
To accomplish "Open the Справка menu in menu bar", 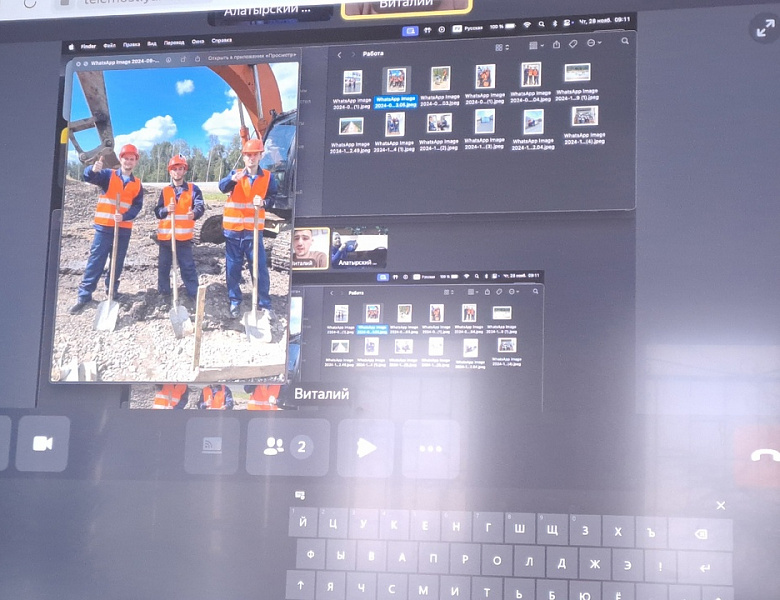I will click(x=221, y=41).
